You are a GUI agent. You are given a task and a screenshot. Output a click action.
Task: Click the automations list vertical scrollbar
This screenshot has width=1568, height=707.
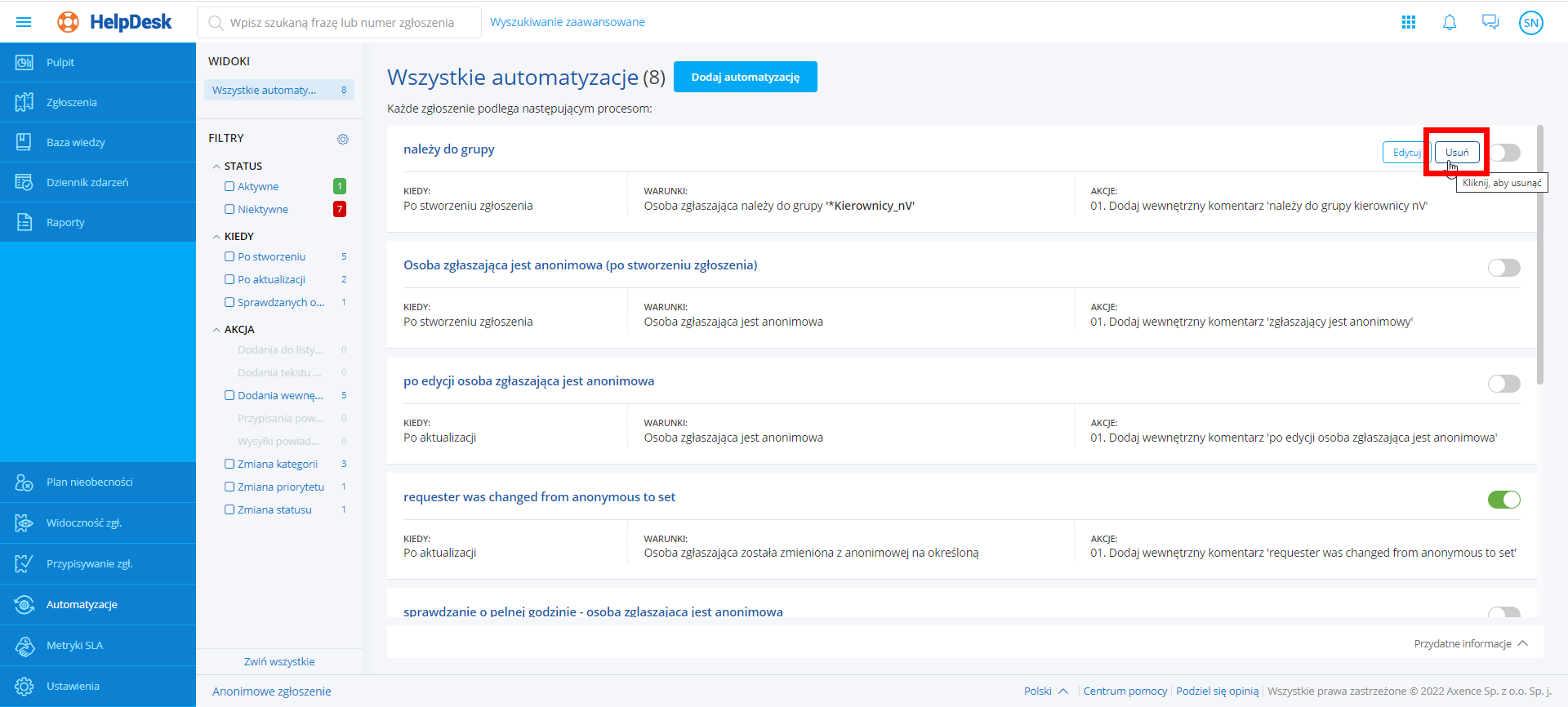(x=1540, y=255)
